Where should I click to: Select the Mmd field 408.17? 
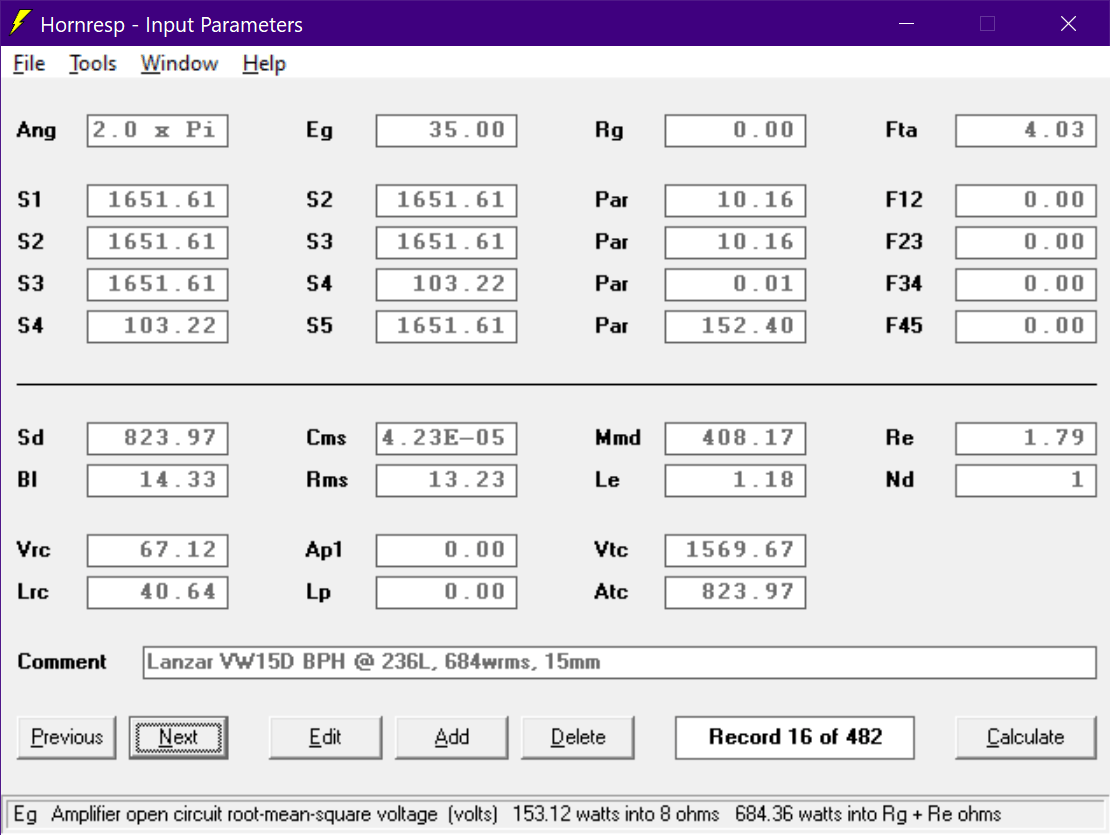[735, 439]
